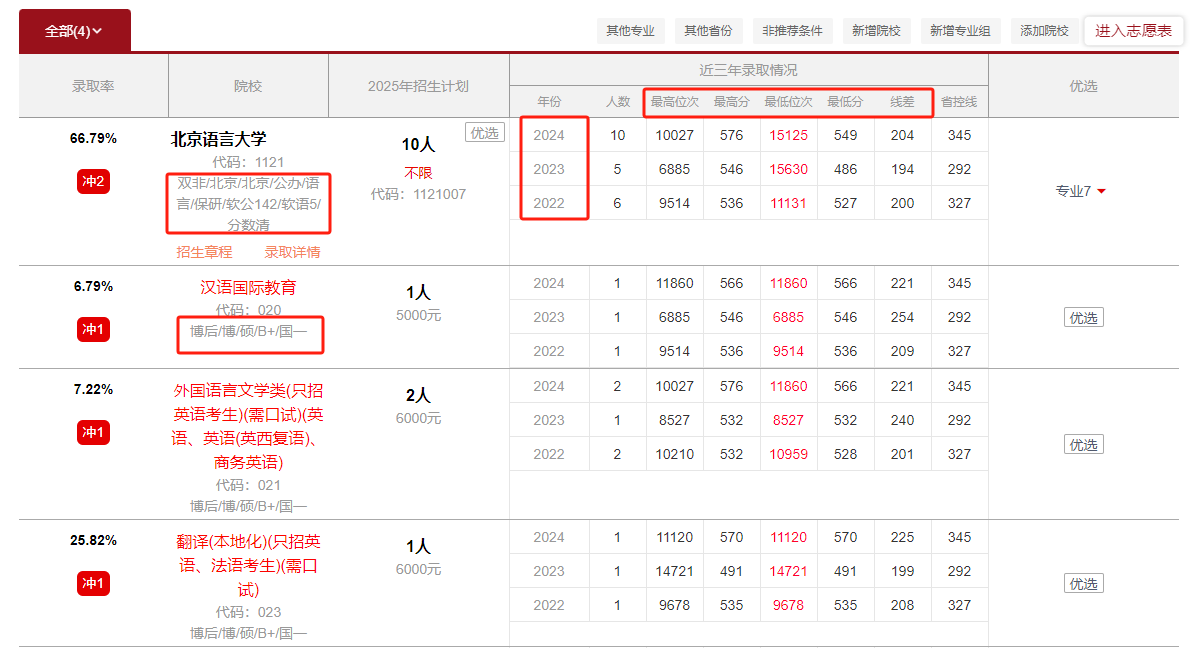Toggle 优选 for the 外国语言文学类 row
This screenshot has height=648, width=1195.
[1083, 445]
